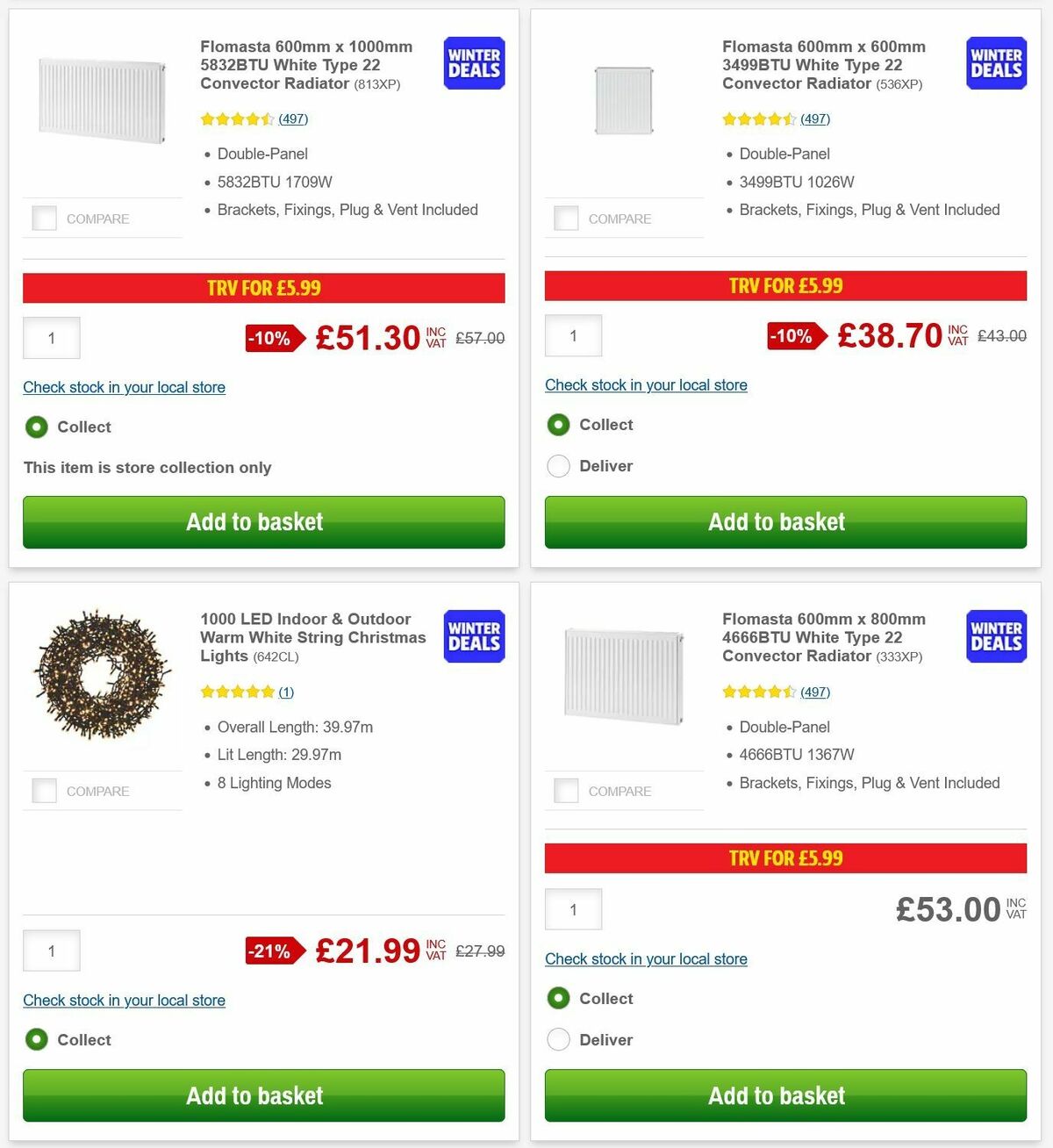Click the Winter Deals badge on the string lights
The image size is (1053, 1148).
pyautogui.click(x=473, y=635)
